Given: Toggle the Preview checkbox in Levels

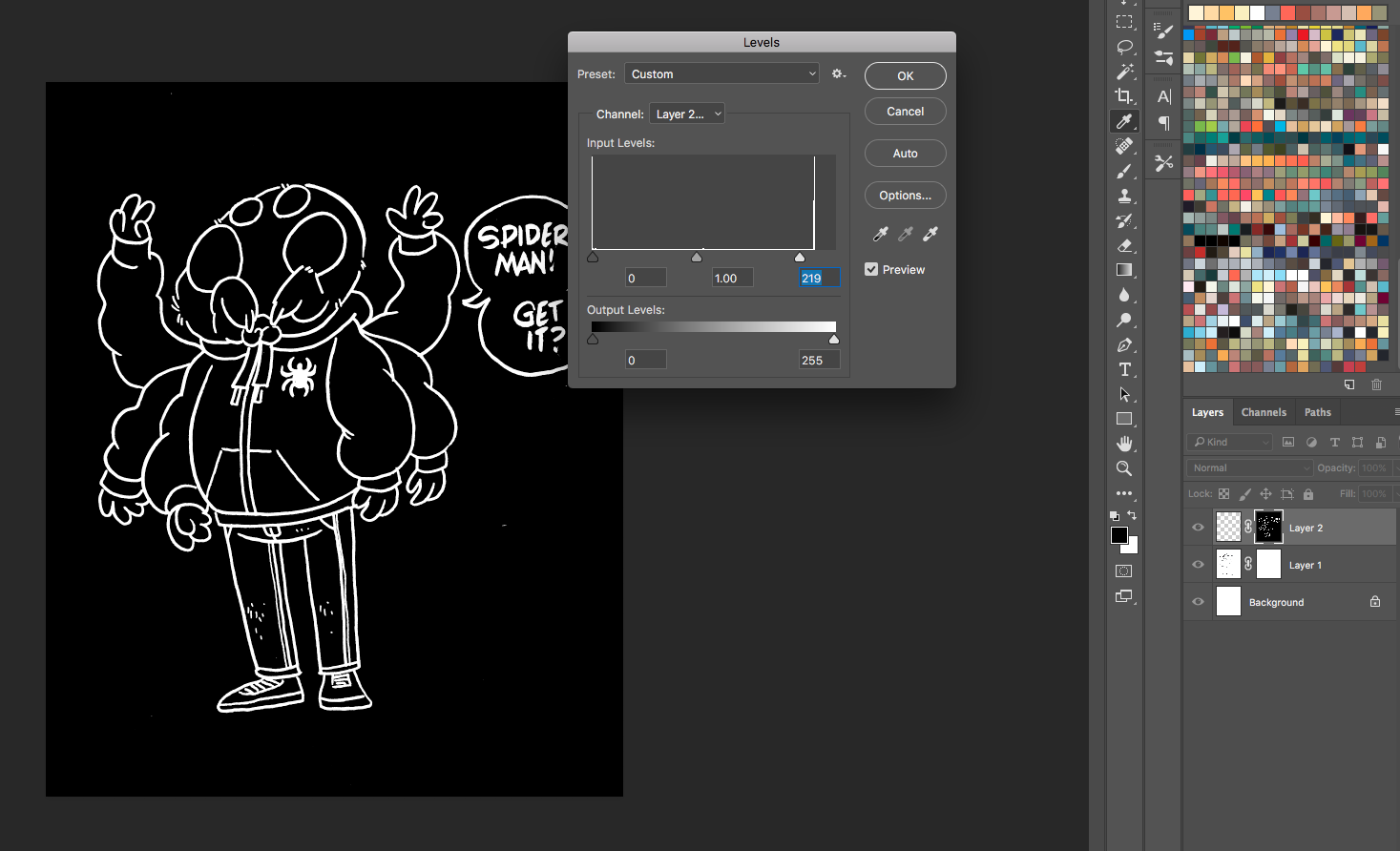Looking at the screenshot, I should click(871, 269).
